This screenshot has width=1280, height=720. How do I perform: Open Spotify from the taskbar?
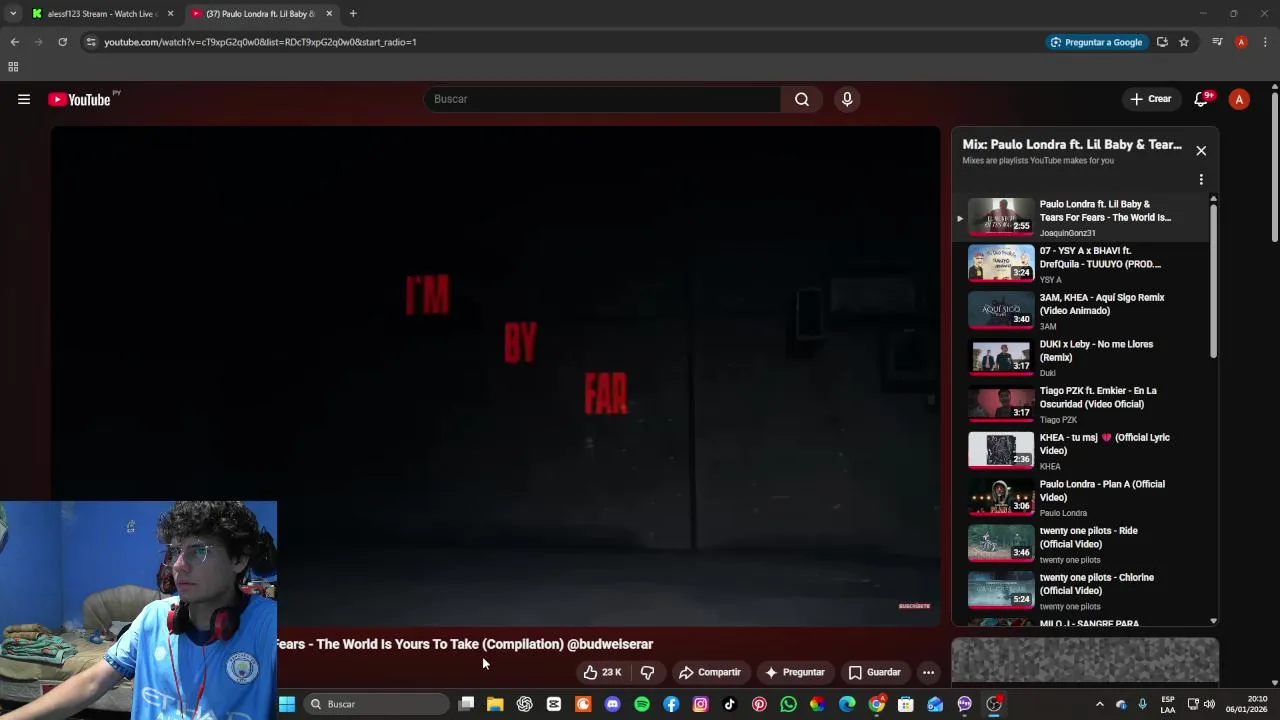(642, 704)
